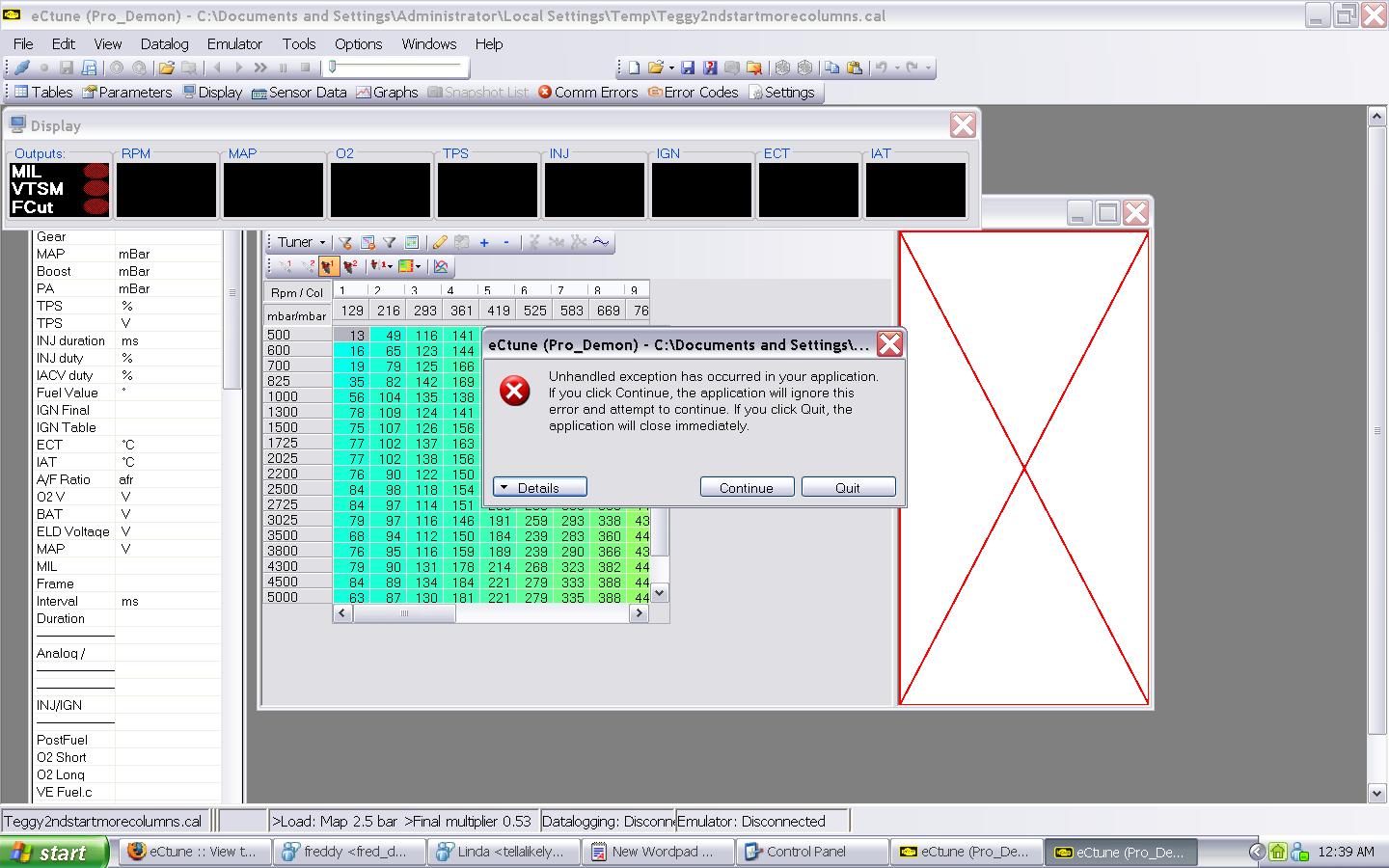This screenshot has height=868, width=1389.
Task: Toggle the highlighted map 1 button
Action: pyautogui.click(x=328, y=266)
